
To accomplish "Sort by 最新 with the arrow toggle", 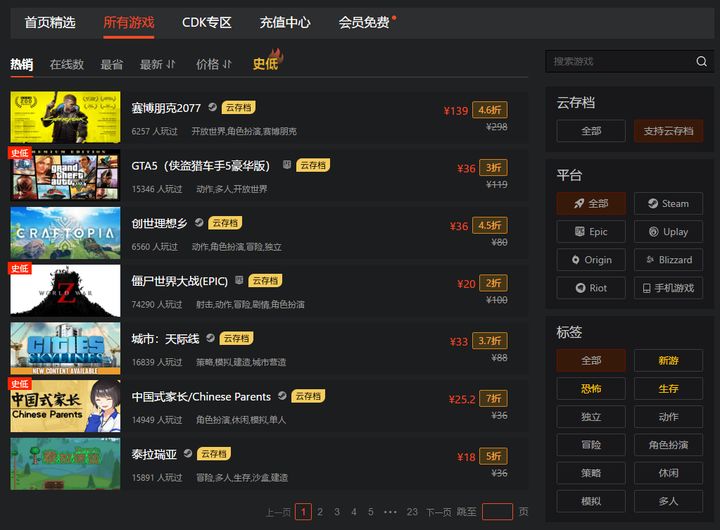I will point(158,64).
